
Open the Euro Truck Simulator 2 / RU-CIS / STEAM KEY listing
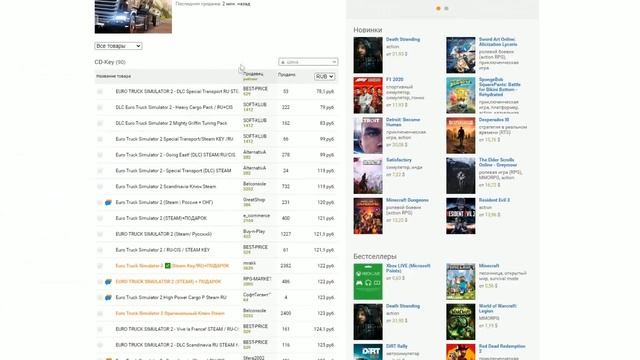point(162,250)
